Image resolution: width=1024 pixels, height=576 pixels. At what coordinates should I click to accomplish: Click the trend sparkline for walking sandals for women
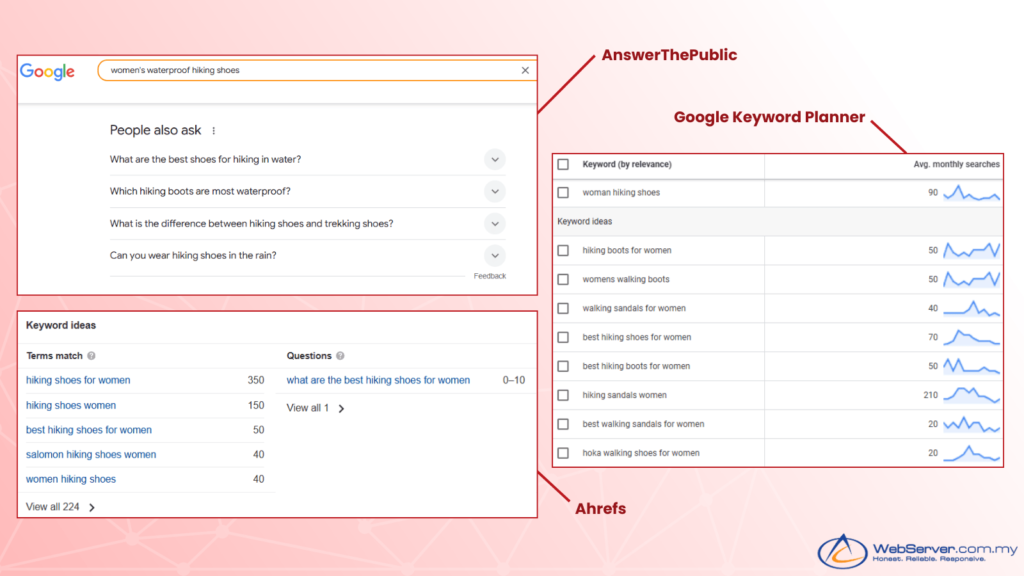(x=971, y=308)
